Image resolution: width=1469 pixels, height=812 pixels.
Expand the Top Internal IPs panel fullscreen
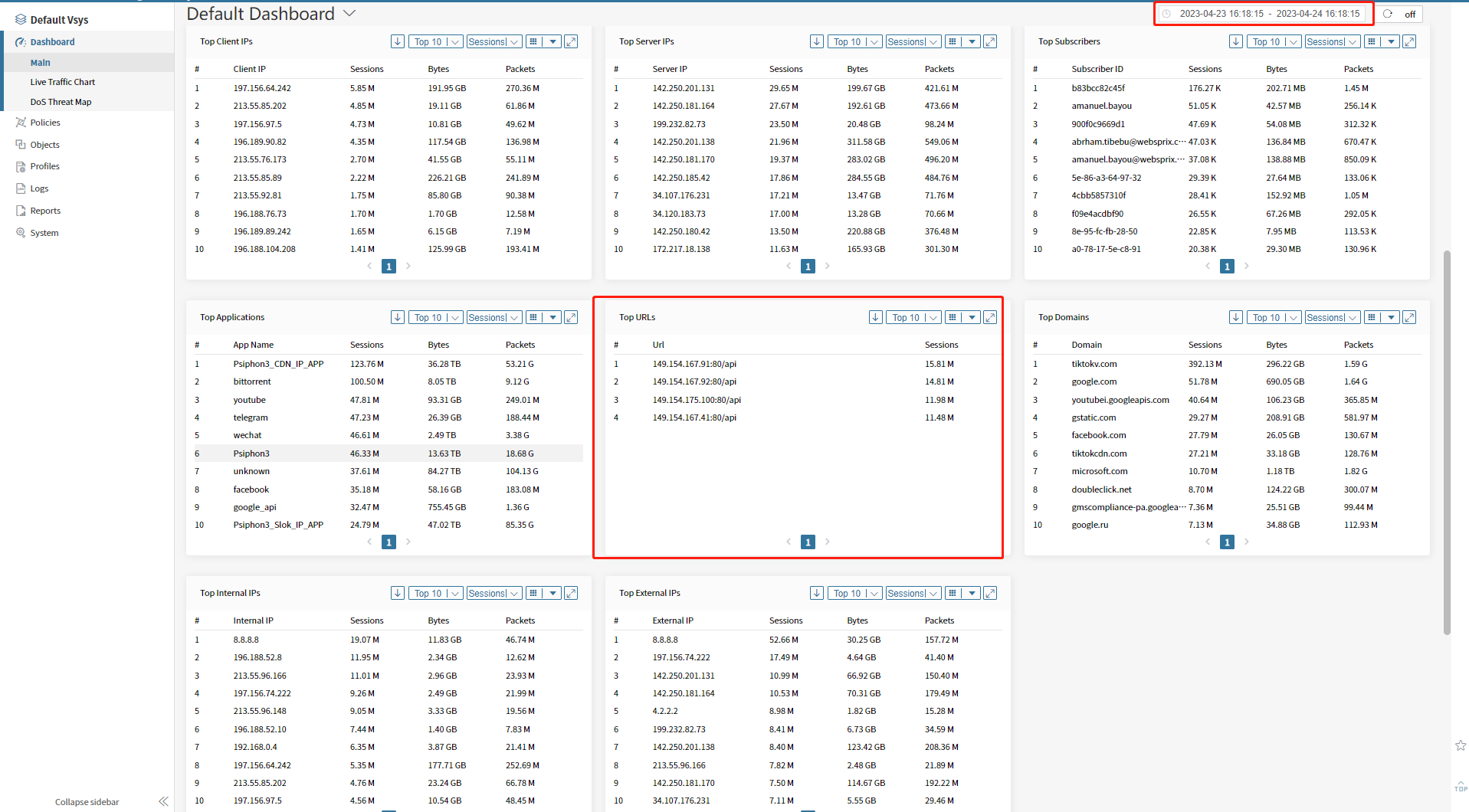571,593
